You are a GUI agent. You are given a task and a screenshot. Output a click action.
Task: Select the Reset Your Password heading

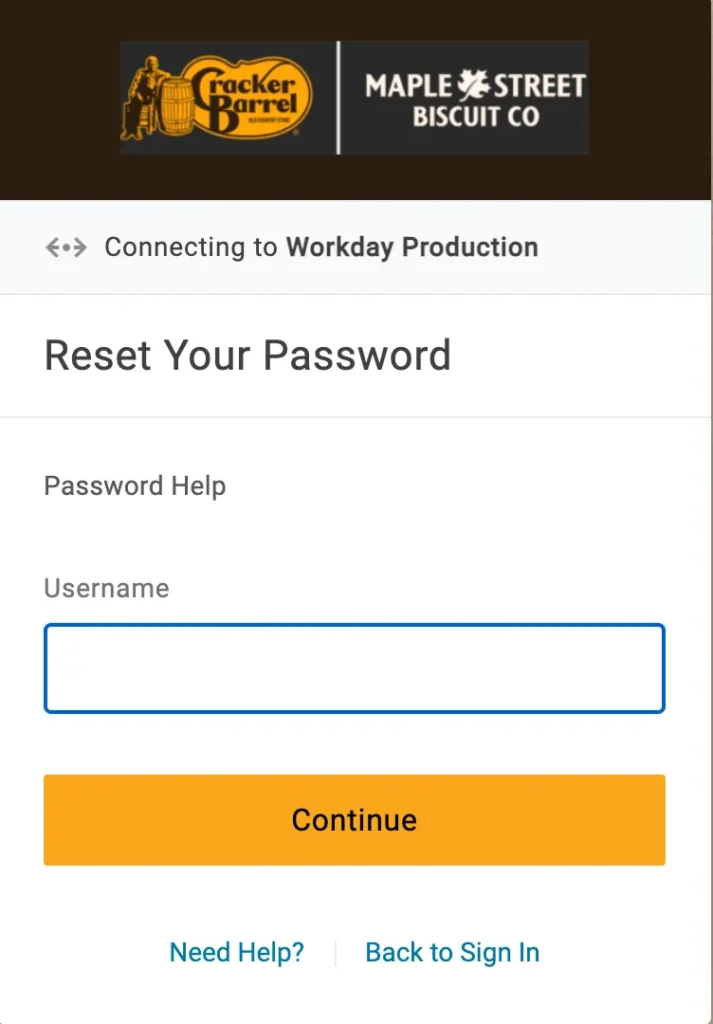(x=247, y=356)
